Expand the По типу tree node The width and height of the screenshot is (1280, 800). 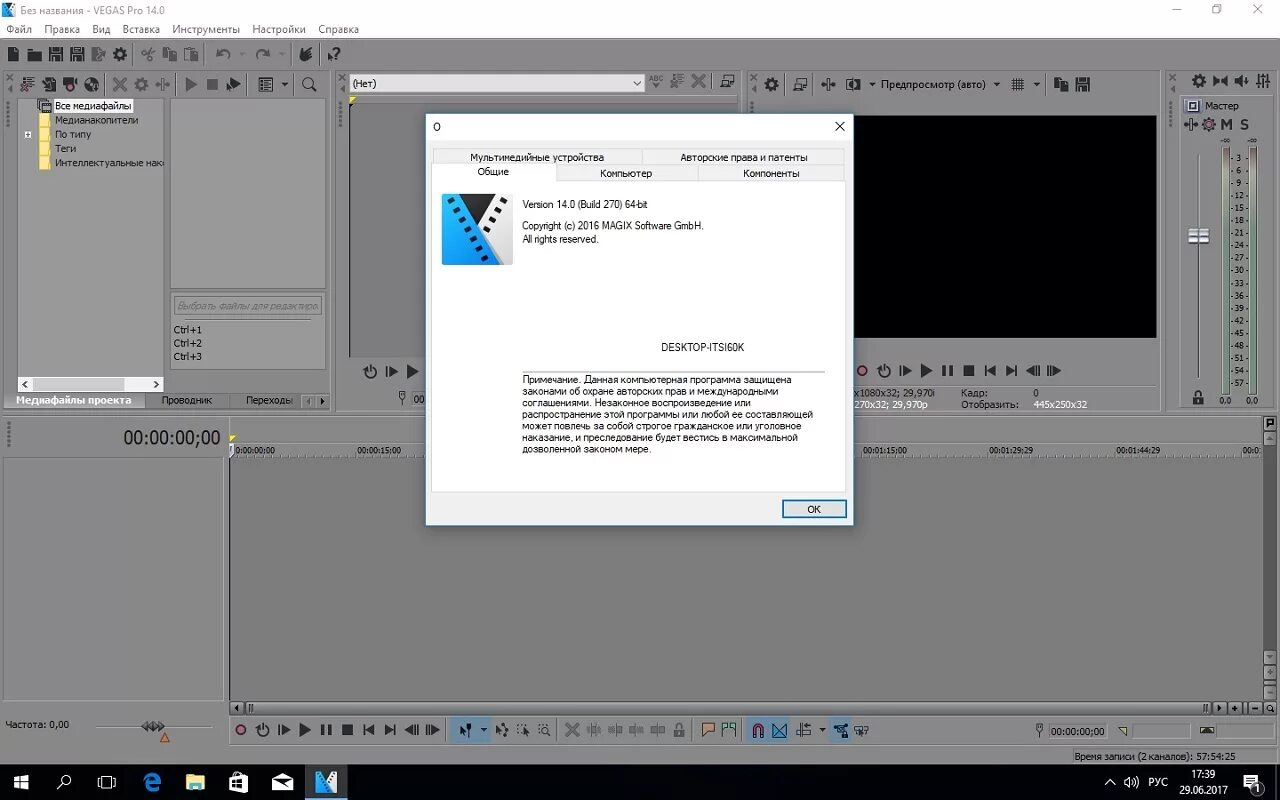(x=28, y=134)
